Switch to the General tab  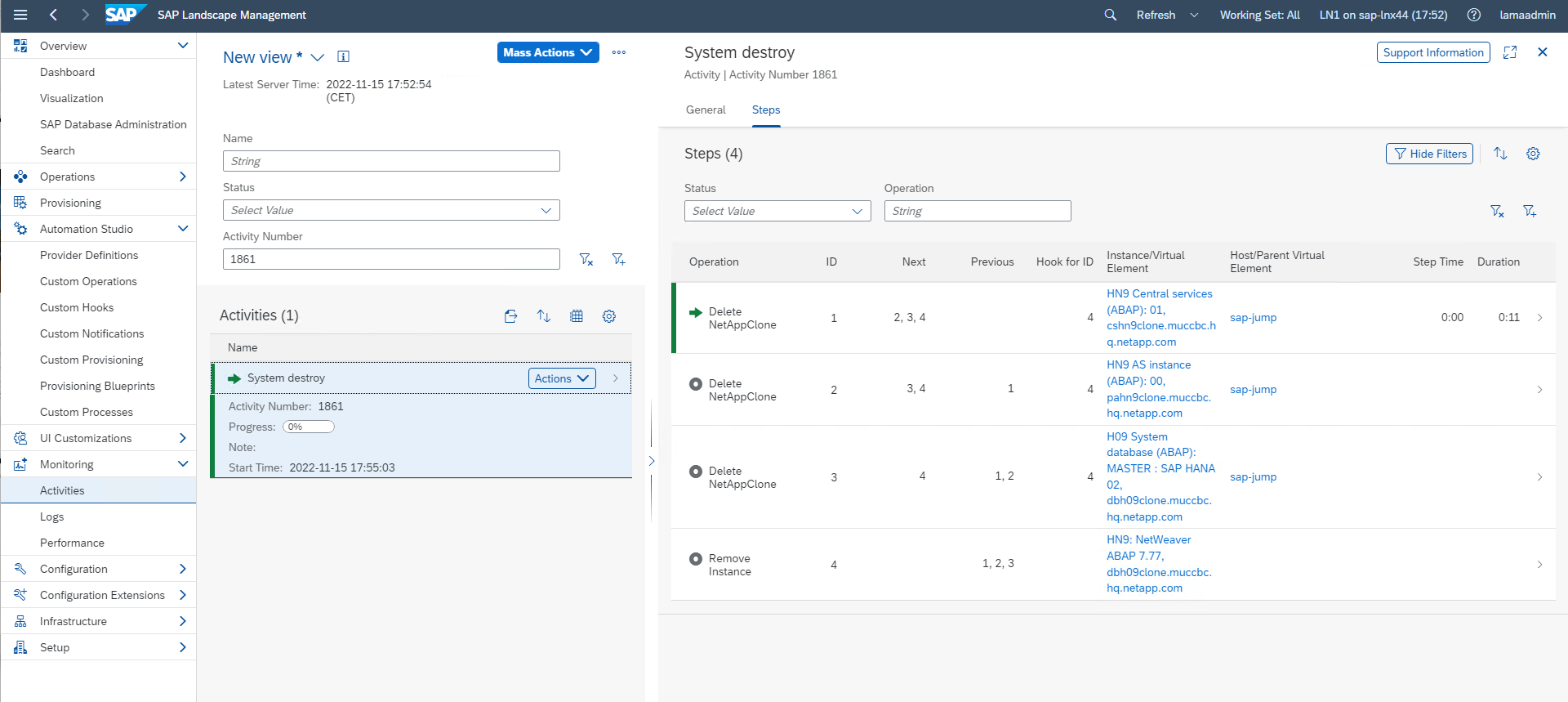point(705,110)
